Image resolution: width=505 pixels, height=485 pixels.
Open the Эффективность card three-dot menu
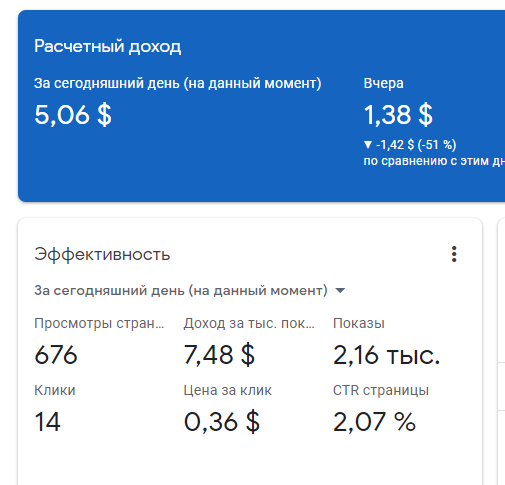454,254
